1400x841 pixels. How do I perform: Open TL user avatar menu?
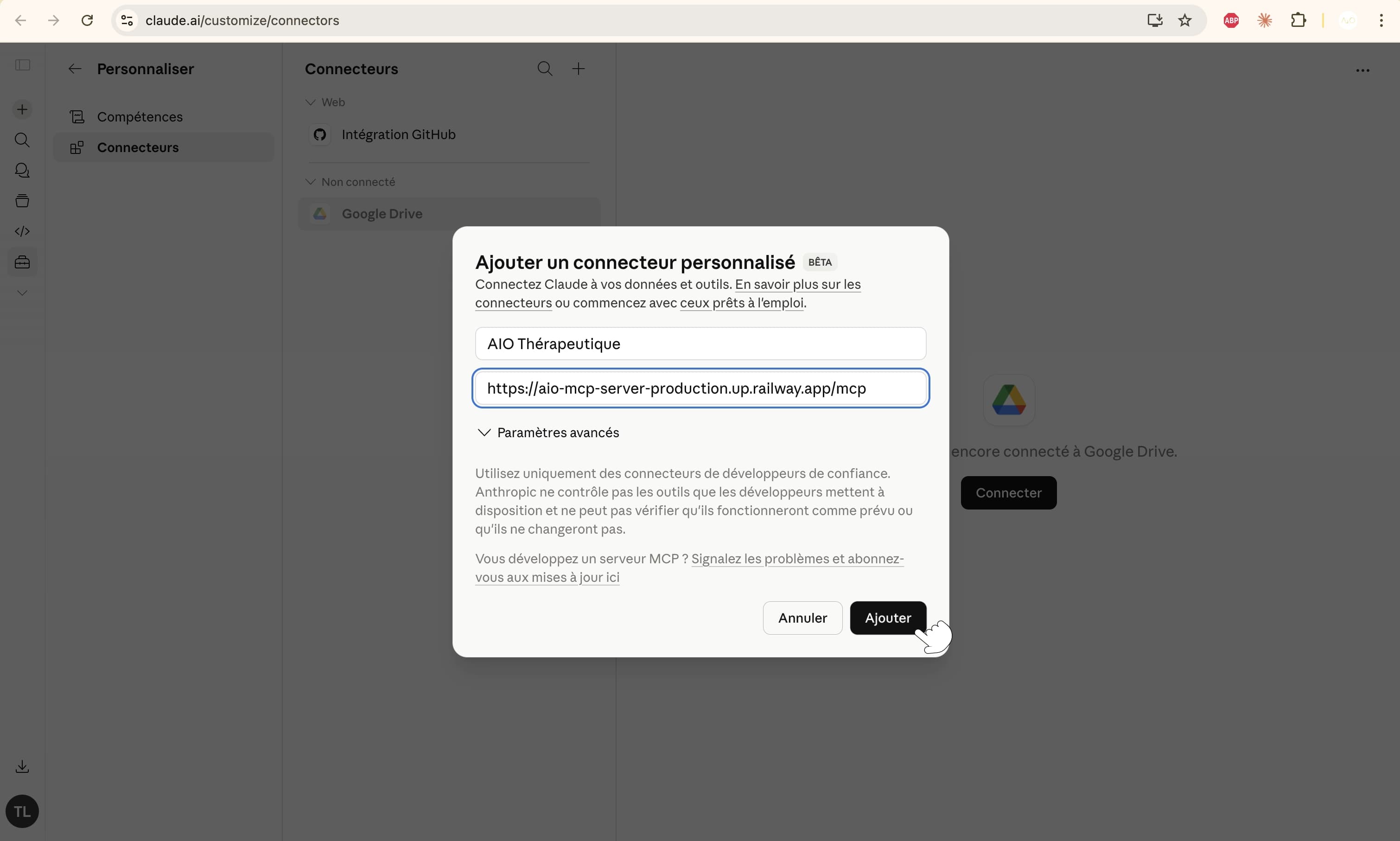22,811
